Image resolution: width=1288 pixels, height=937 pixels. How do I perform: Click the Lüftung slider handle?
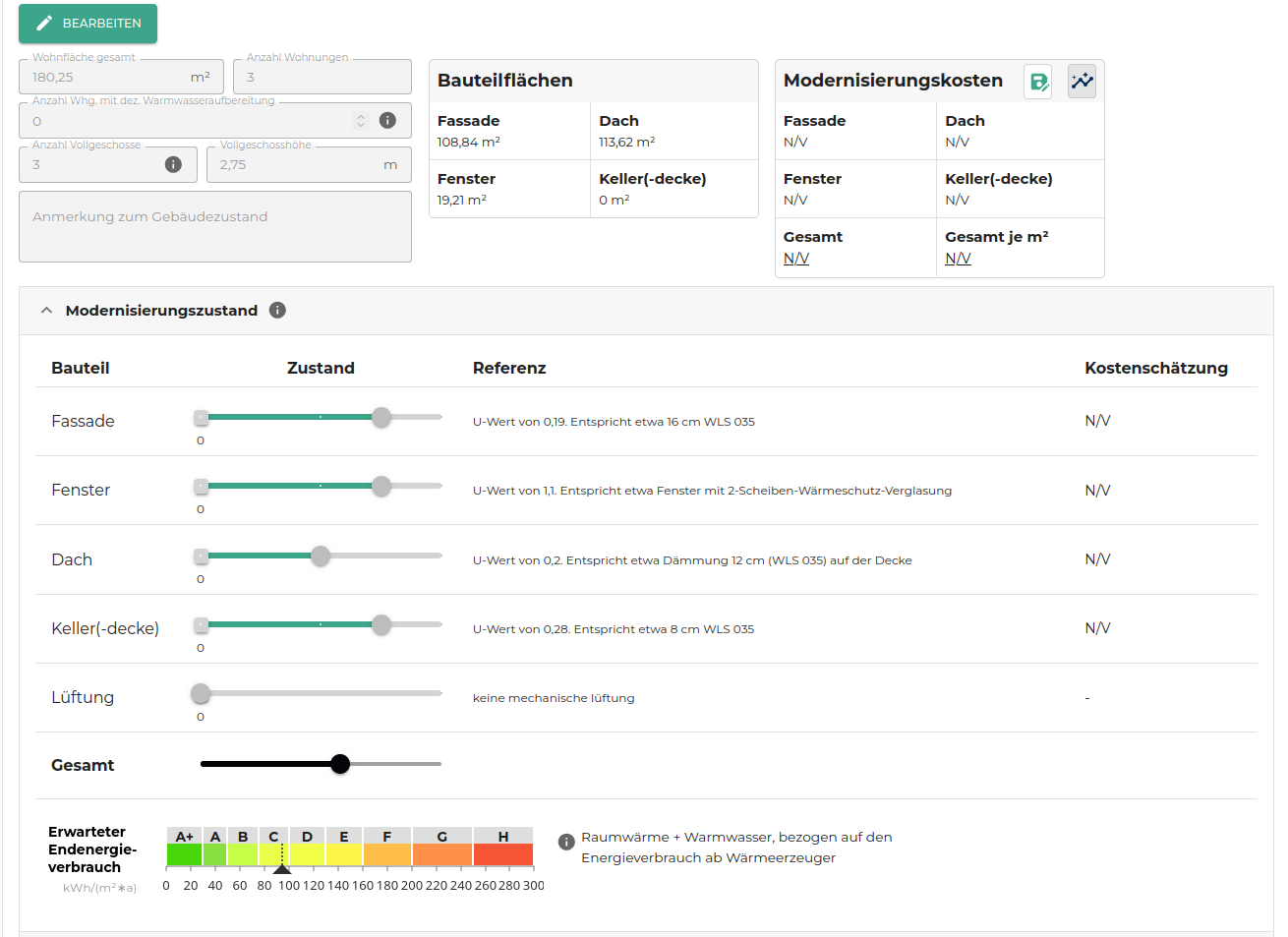(201, 693)
